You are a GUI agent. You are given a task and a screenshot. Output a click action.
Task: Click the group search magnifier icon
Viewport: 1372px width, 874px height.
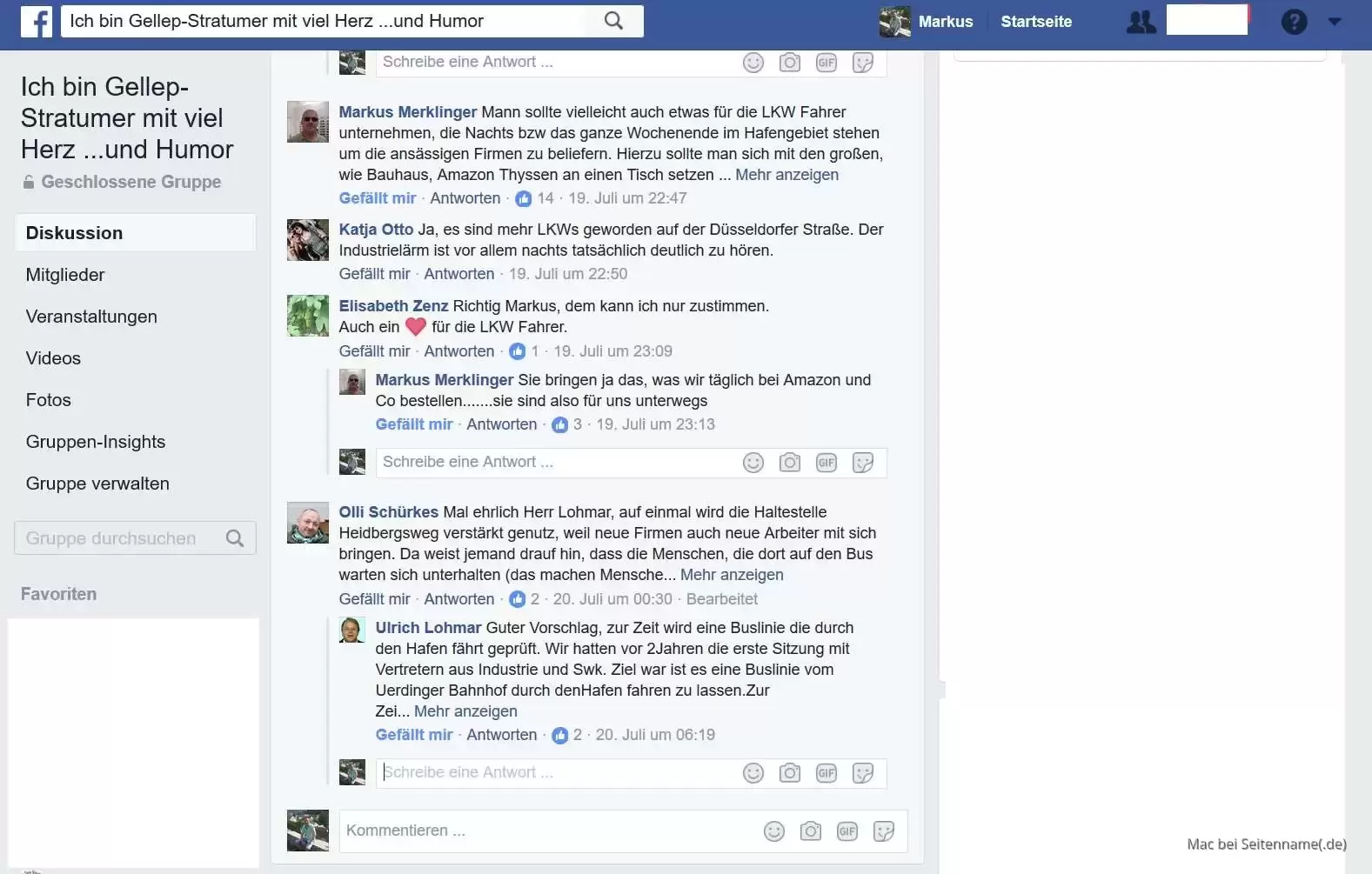pyautogui.click(x=235, y=538)
